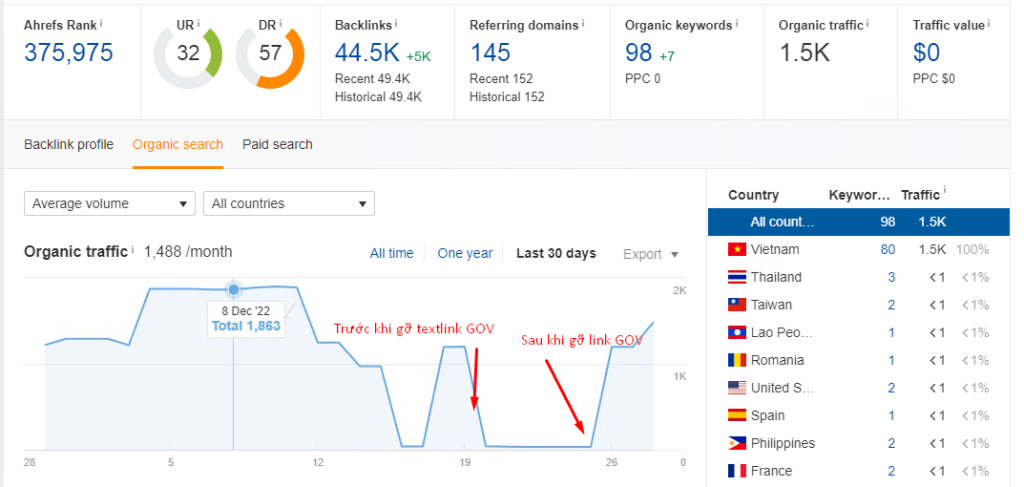Switch to Backlink profile tab
This screenshot has width=1024, height=487.
pyautogui.click(x=69, y=144)
